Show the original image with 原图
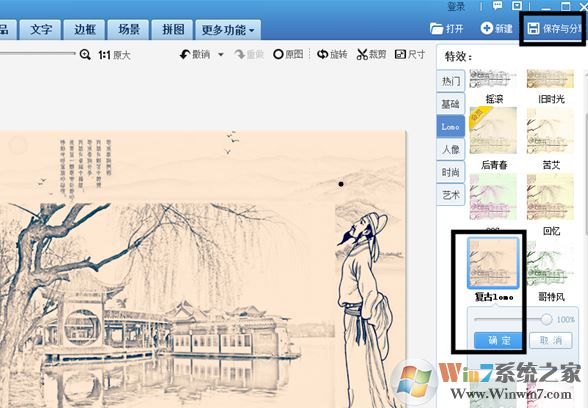 288,55
